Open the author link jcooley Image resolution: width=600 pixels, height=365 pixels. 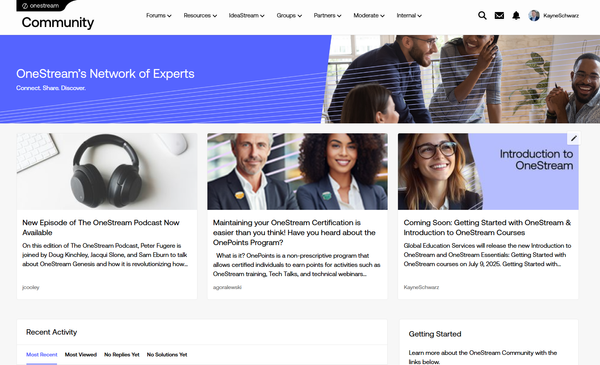tap(31, 287)
